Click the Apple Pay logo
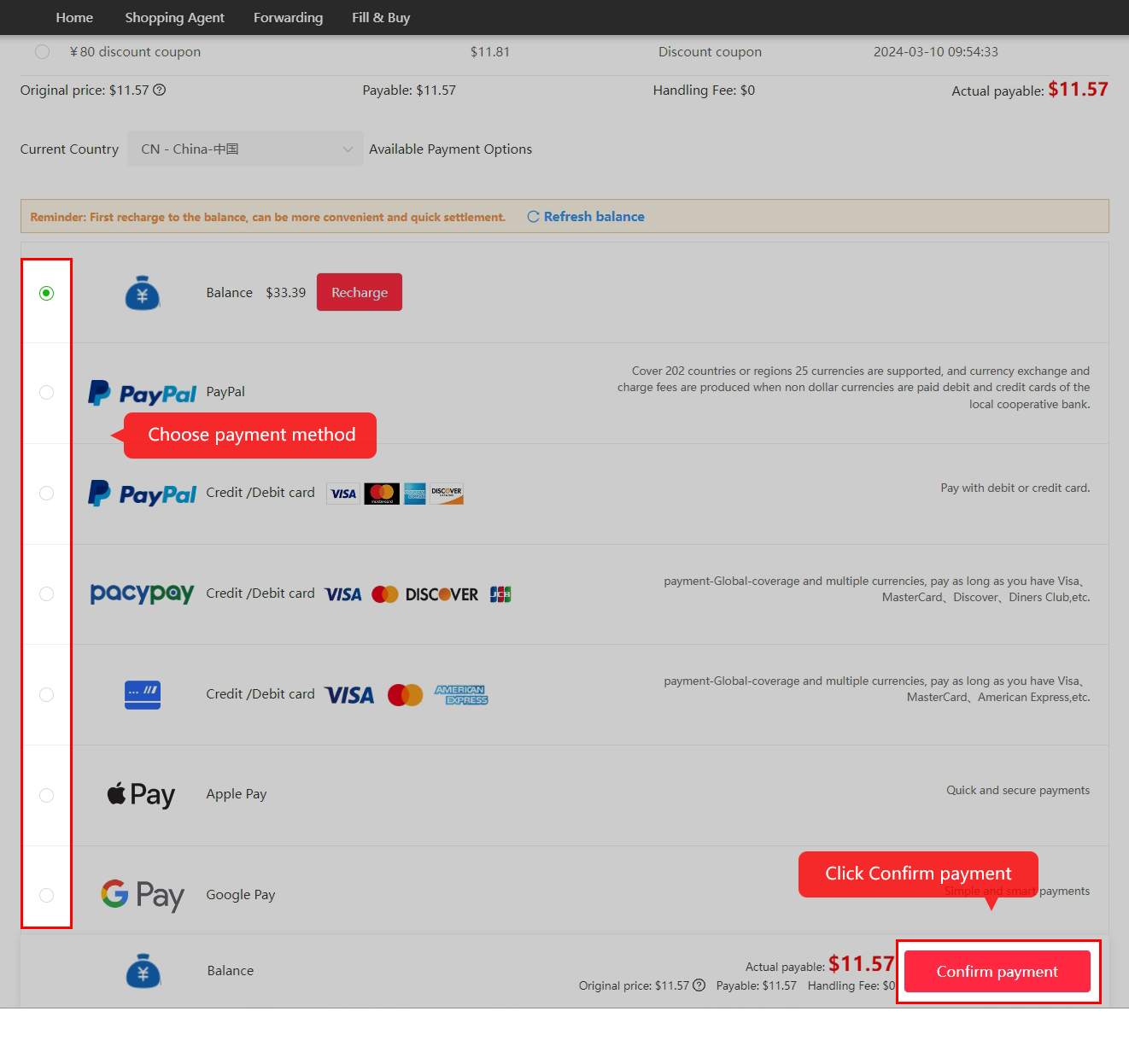The image size is (1129, 1064). point(141,795)
